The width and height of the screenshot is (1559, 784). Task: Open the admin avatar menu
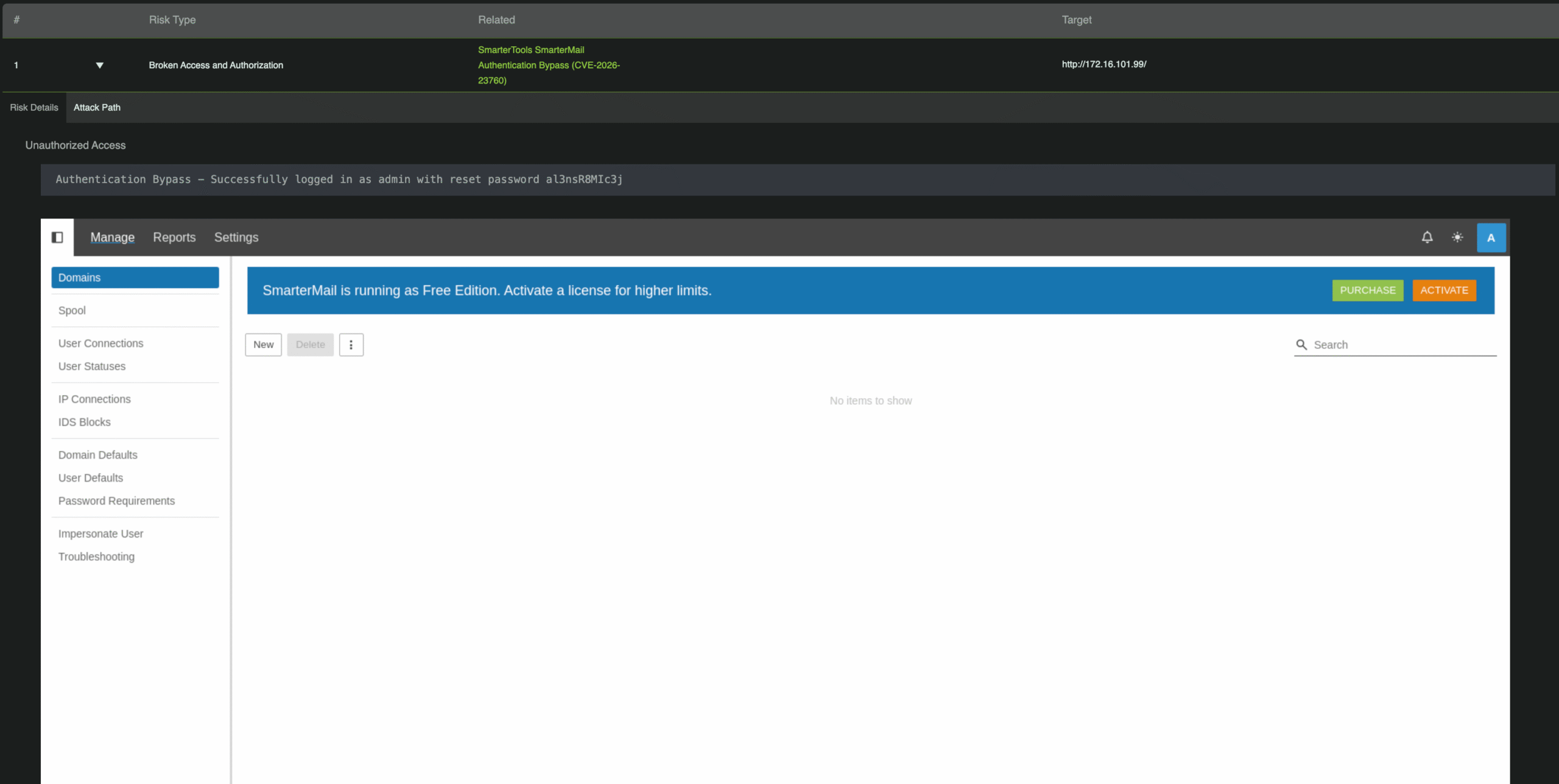pos(1491,238)
